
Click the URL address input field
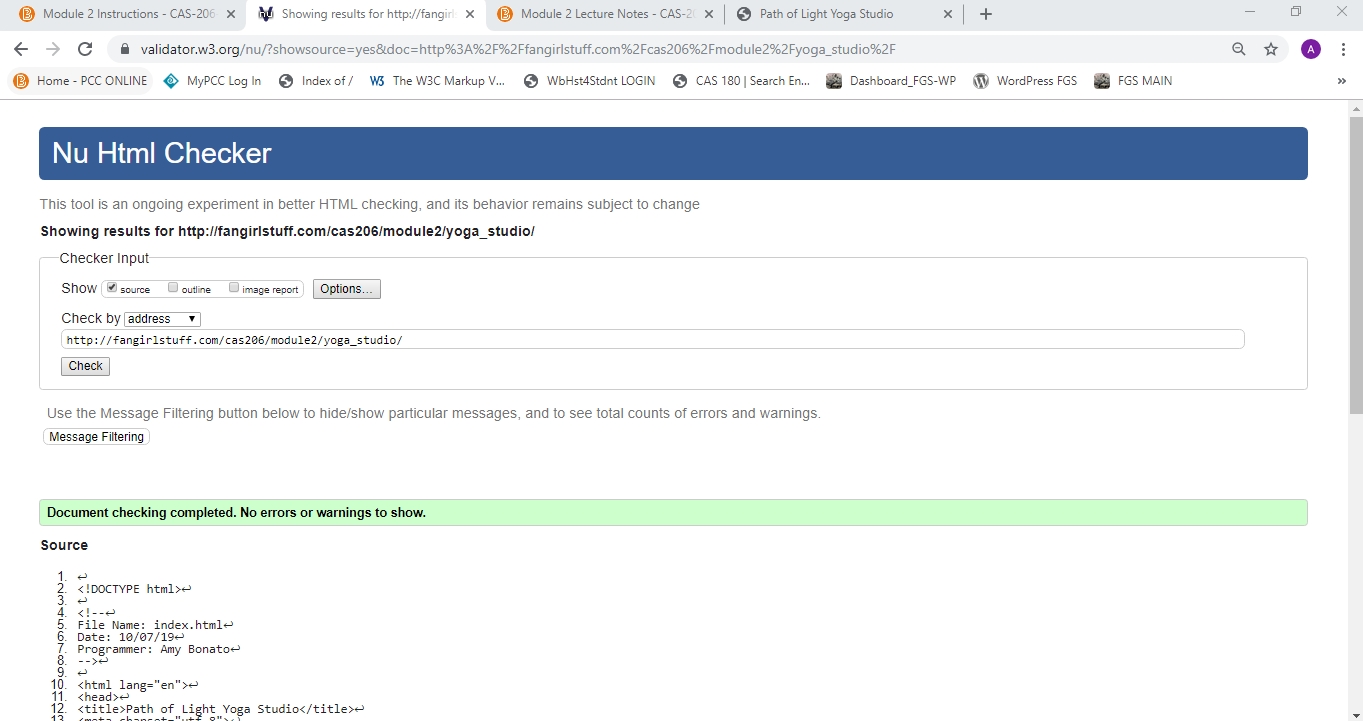(x=652, y=340)
